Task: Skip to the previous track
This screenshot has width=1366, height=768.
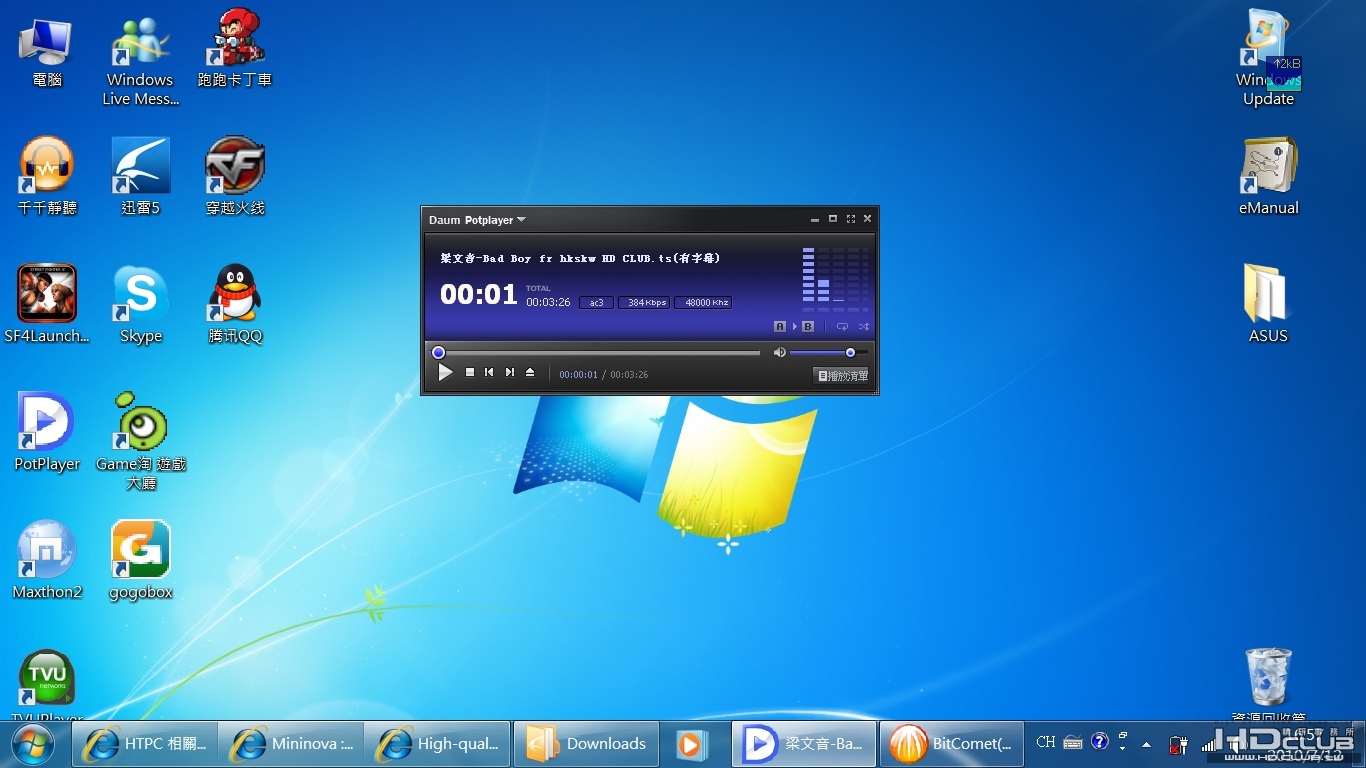Action: pos(489,372)
